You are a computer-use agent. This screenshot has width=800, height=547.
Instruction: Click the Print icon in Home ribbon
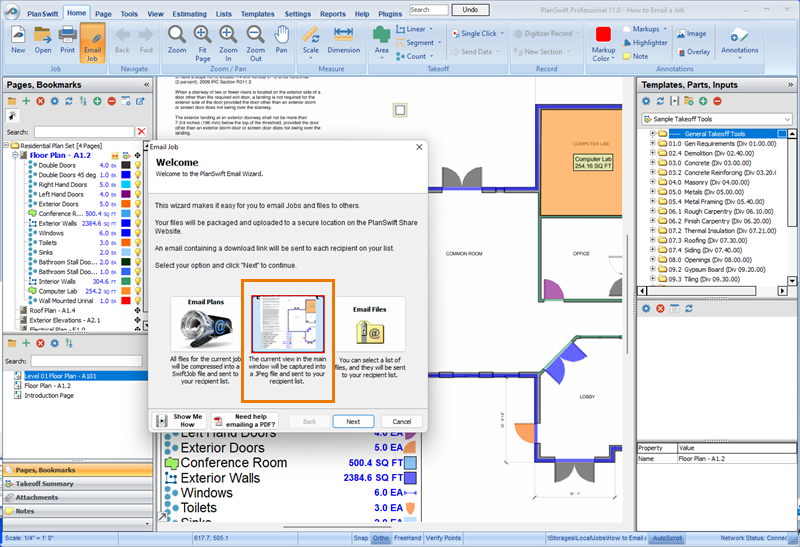[67, 40]
